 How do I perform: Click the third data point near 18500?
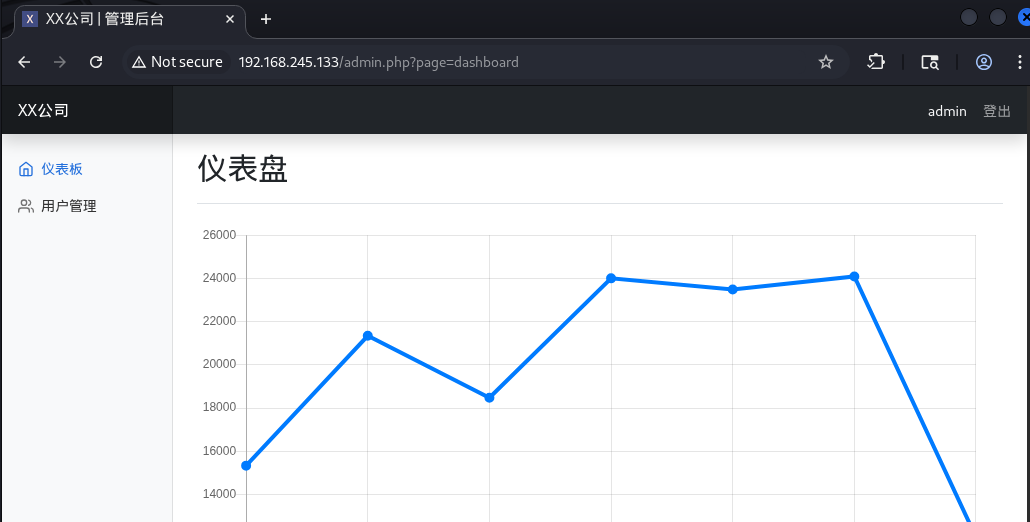tap(489, 397)
